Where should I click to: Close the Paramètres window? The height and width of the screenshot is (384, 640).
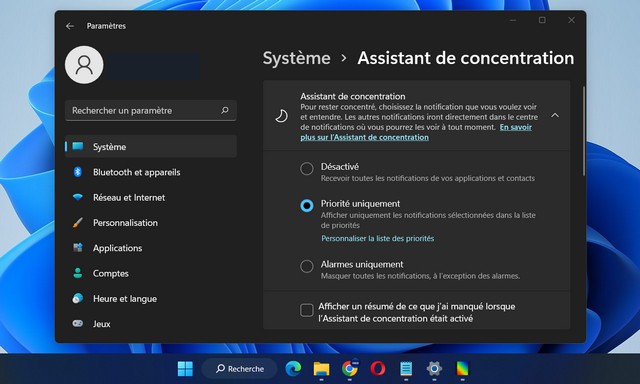pyautogui.click(x=571, y=20)
